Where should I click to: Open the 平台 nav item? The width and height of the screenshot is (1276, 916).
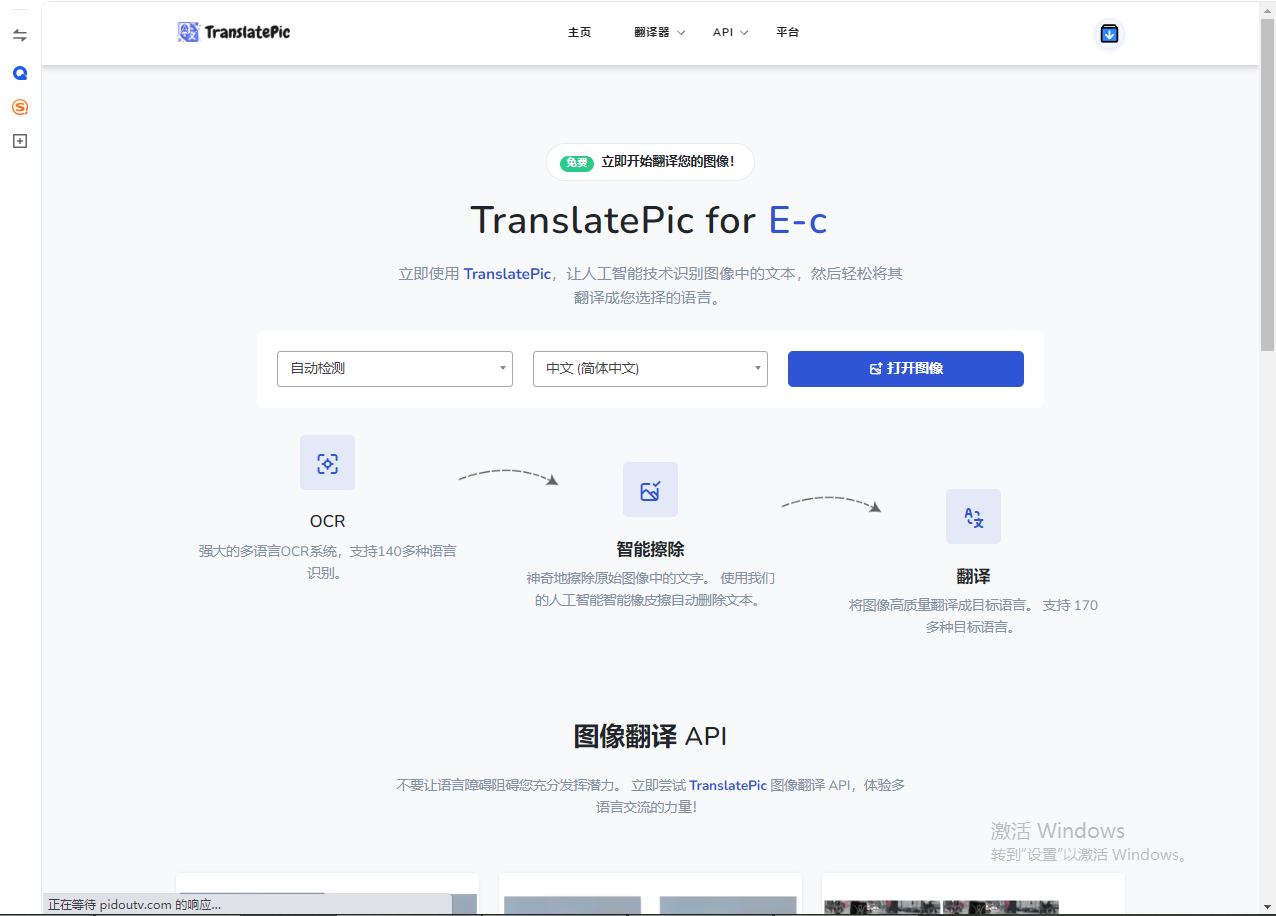[788, 33]
